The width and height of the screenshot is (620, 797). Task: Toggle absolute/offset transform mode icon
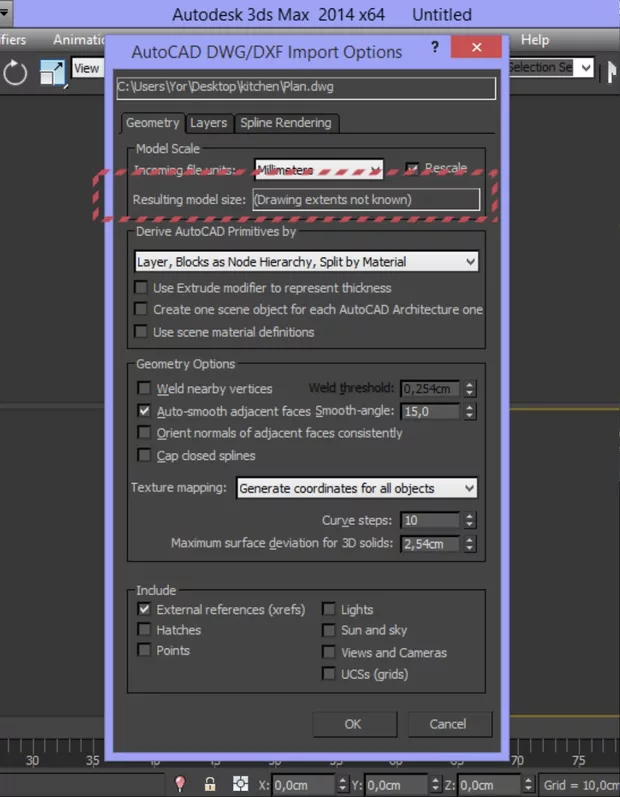pyautogui.click(x=240, y=784)
